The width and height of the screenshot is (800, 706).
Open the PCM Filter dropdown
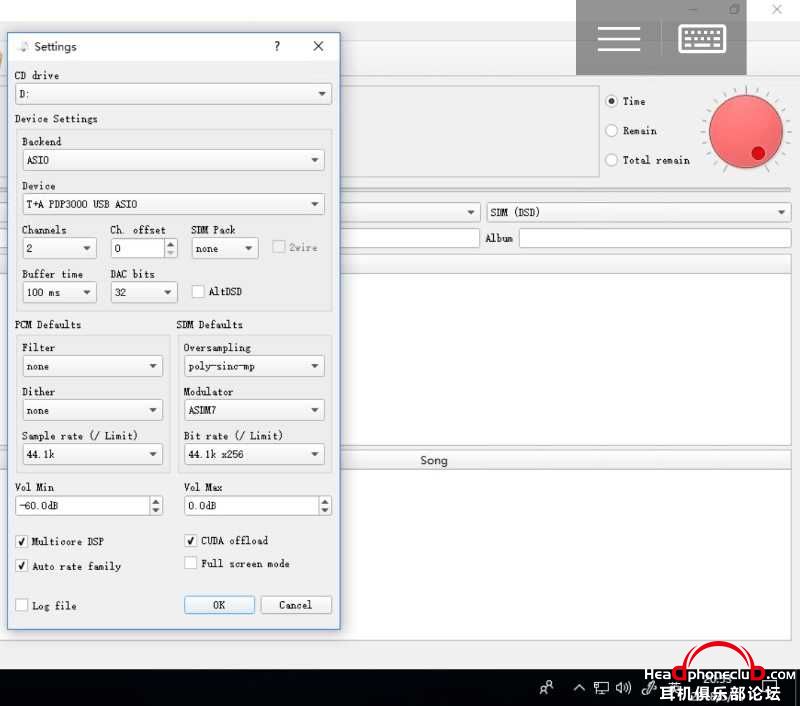tap(92, 366)
